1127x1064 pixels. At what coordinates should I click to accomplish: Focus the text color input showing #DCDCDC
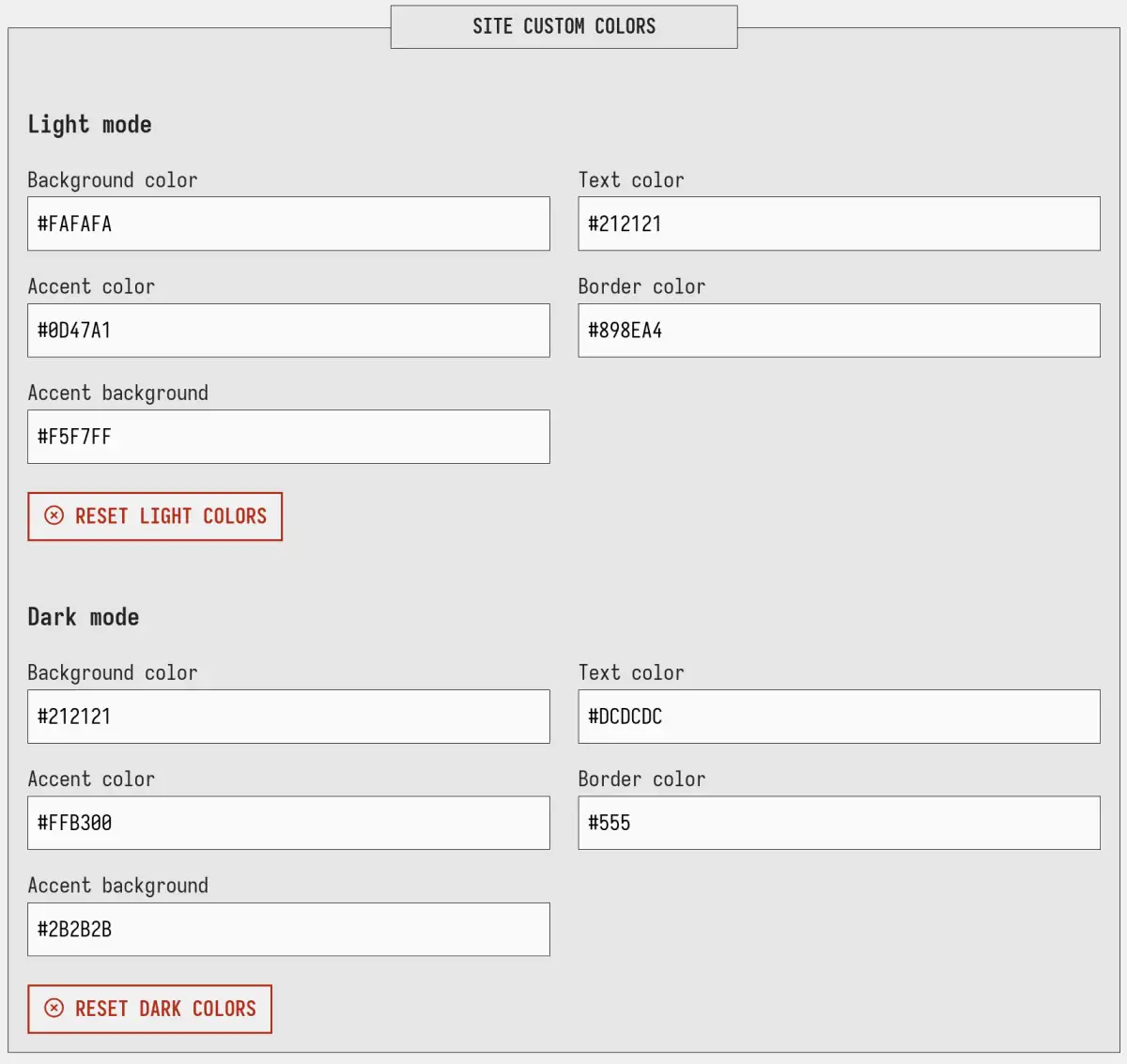pyautogui.click(x=839, y=717)
